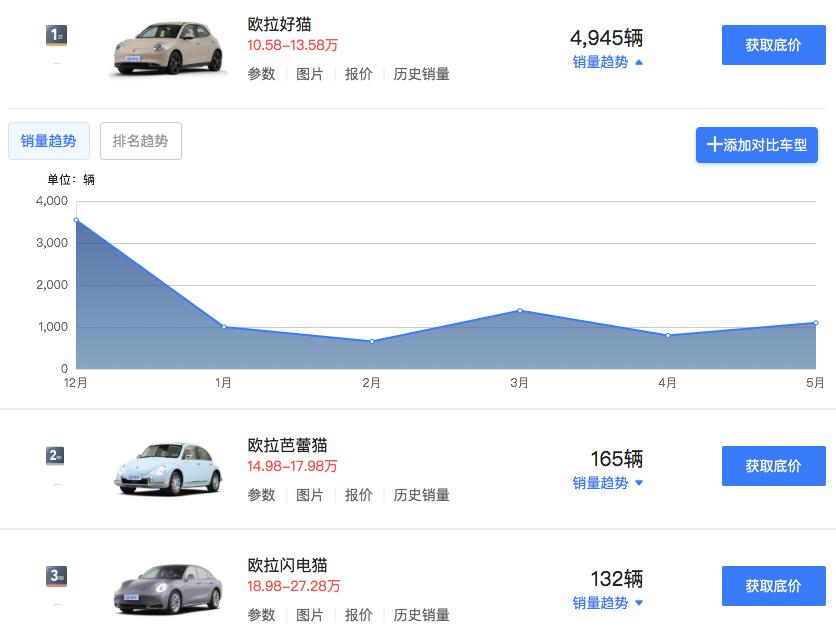Click the price range 18.98-27.28万

pos(294,586)
